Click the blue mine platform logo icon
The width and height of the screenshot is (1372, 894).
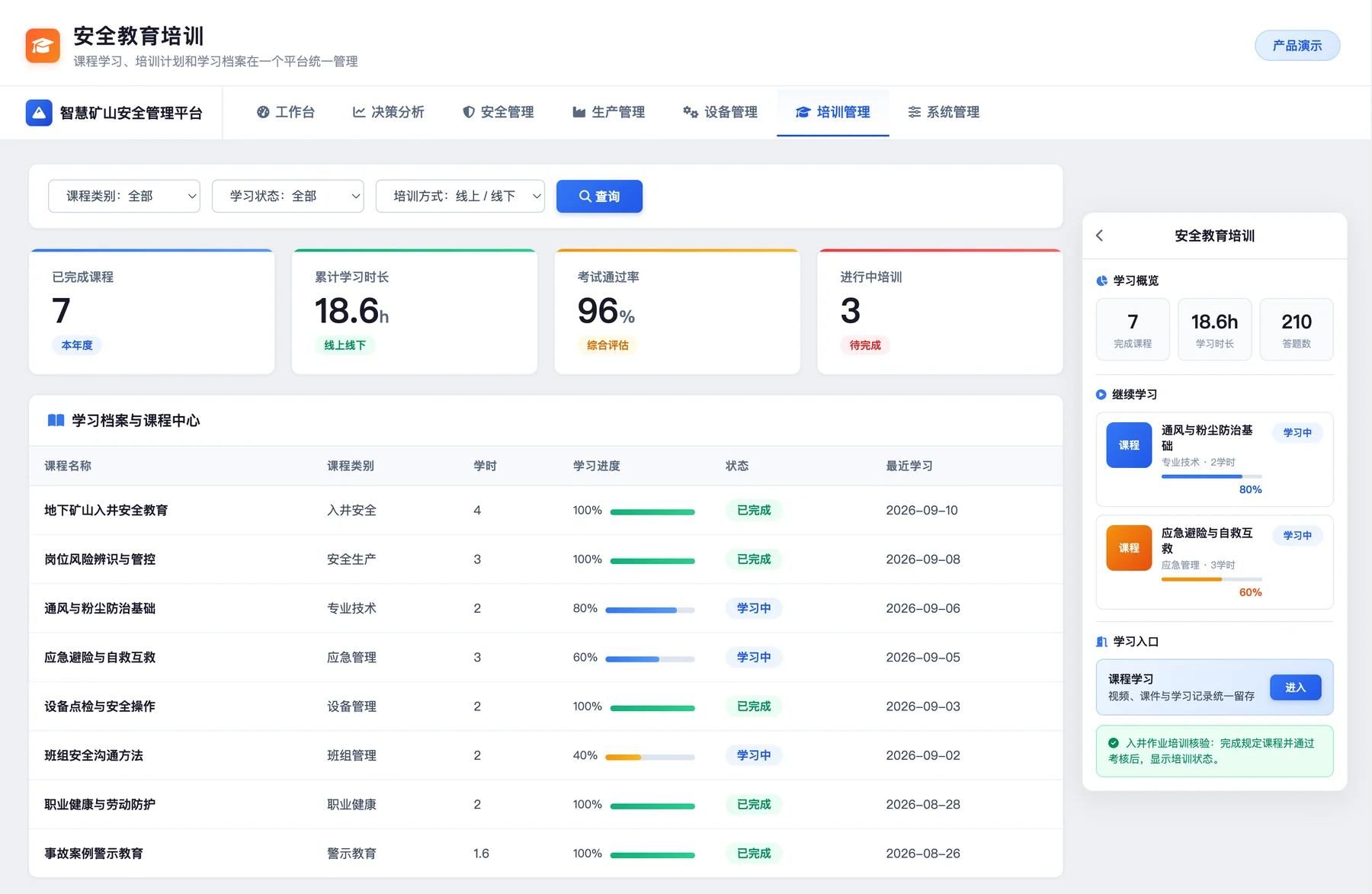(39, 113)
